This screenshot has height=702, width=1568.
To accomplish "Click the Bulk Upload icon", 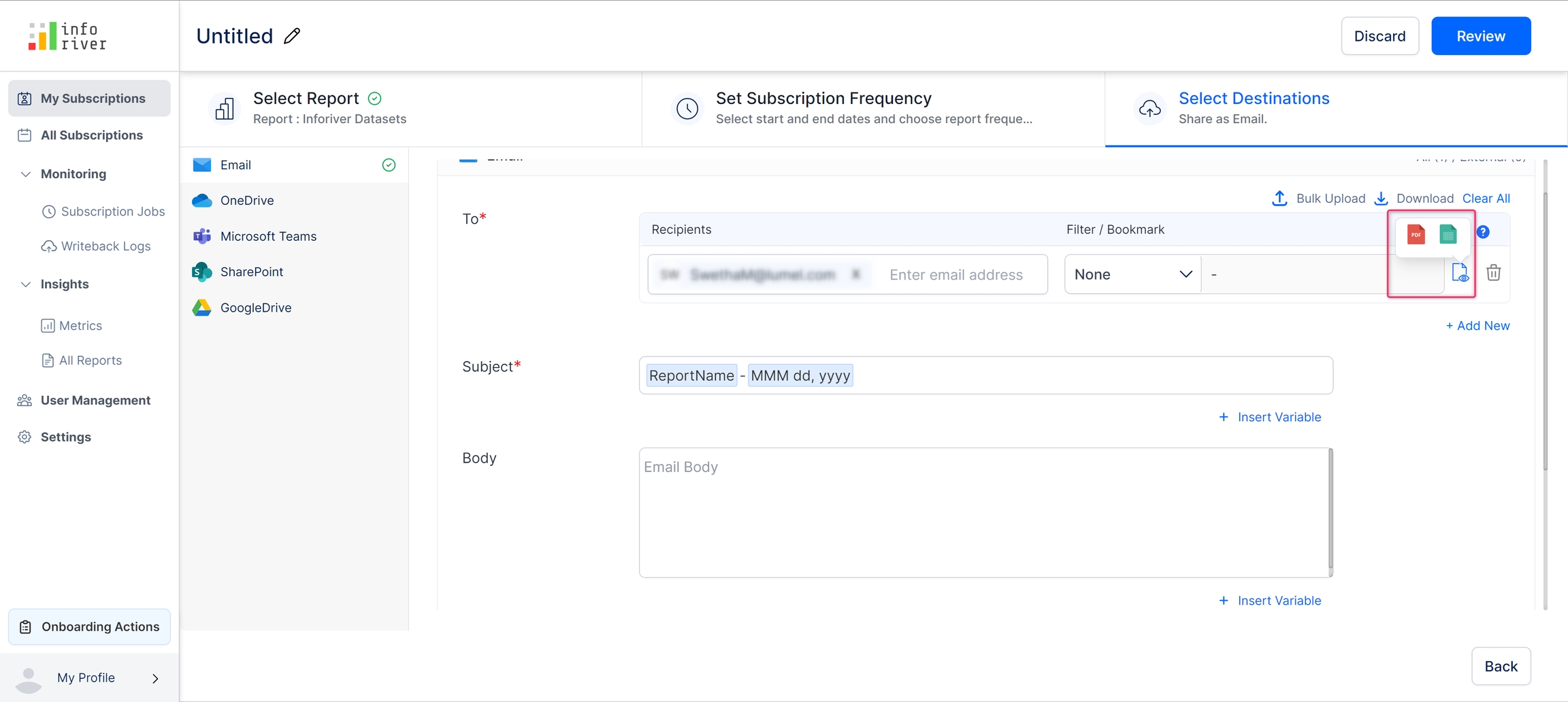I will click(1279, 198).
